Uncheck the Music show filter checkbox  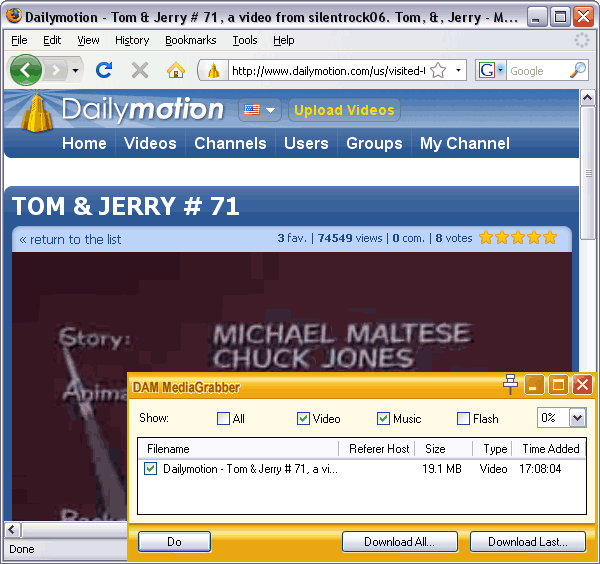[383, 419]
